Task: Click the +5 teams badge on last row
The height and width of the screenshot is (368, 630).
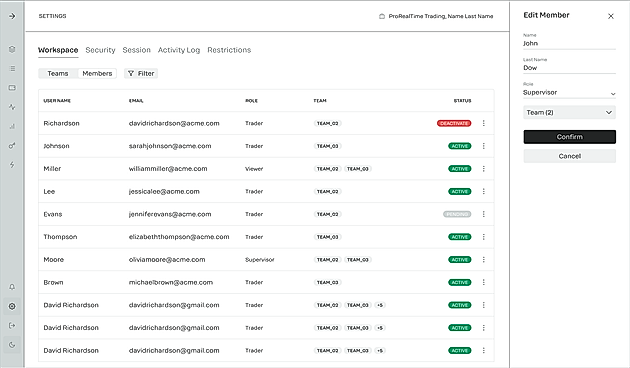Action: pyautogui.click(x=380, y=350)
